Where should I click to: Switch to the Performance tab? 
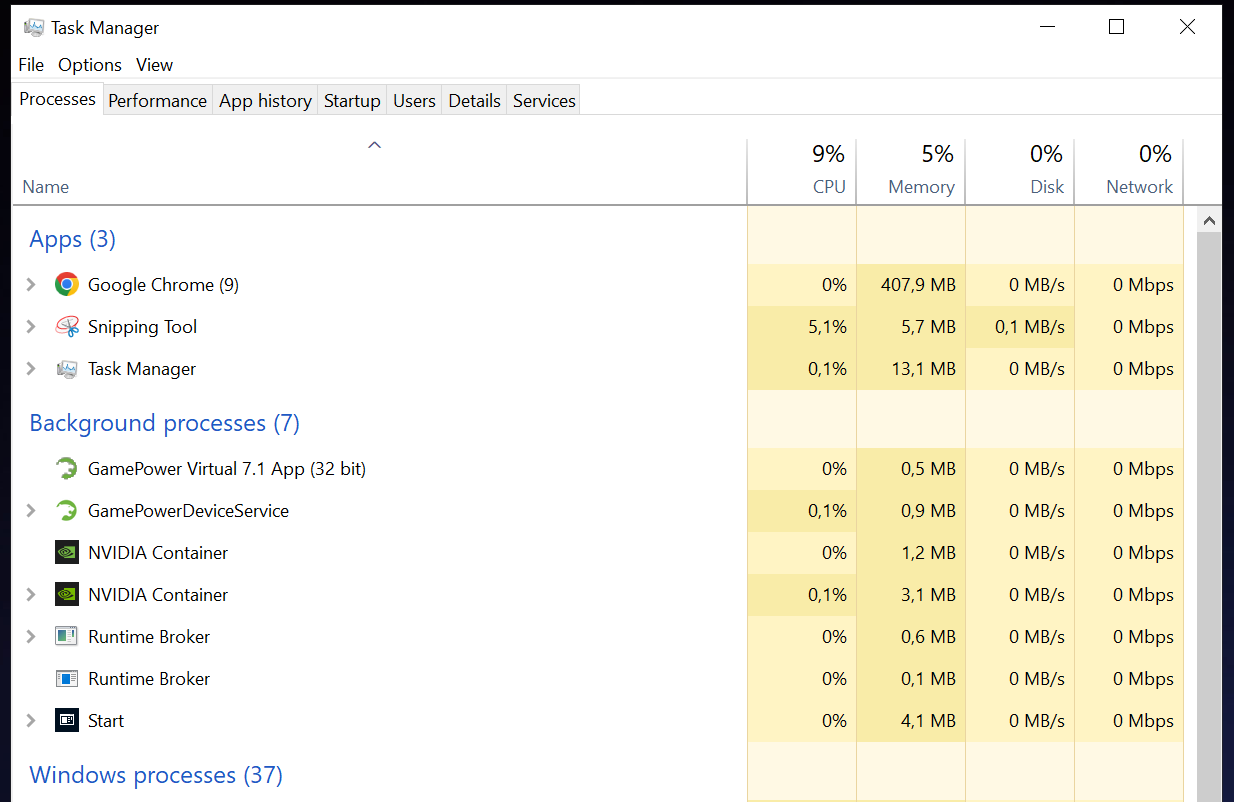(157, 101)
